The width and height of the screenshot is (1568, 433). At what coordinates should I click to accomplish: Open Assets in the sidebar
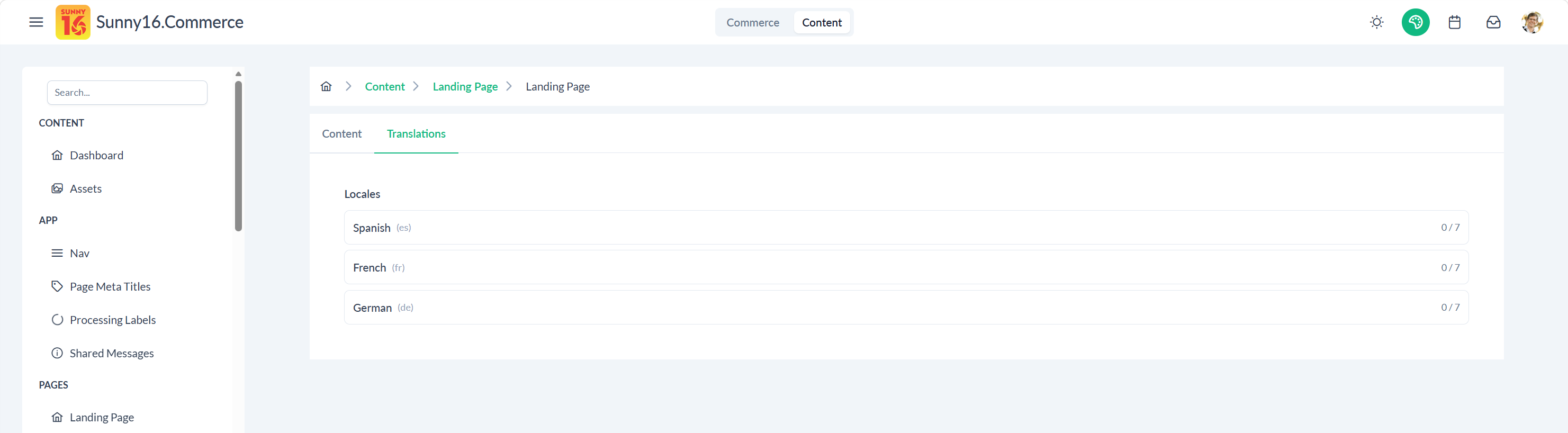coord(85,189)
